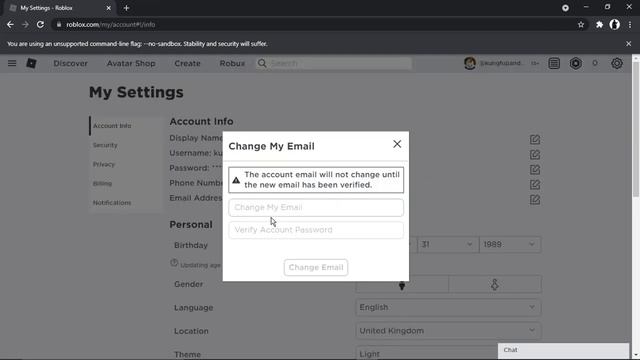Open the settings gear icon
The width and height of the screenshot is (640, 360).
[617, 63]
